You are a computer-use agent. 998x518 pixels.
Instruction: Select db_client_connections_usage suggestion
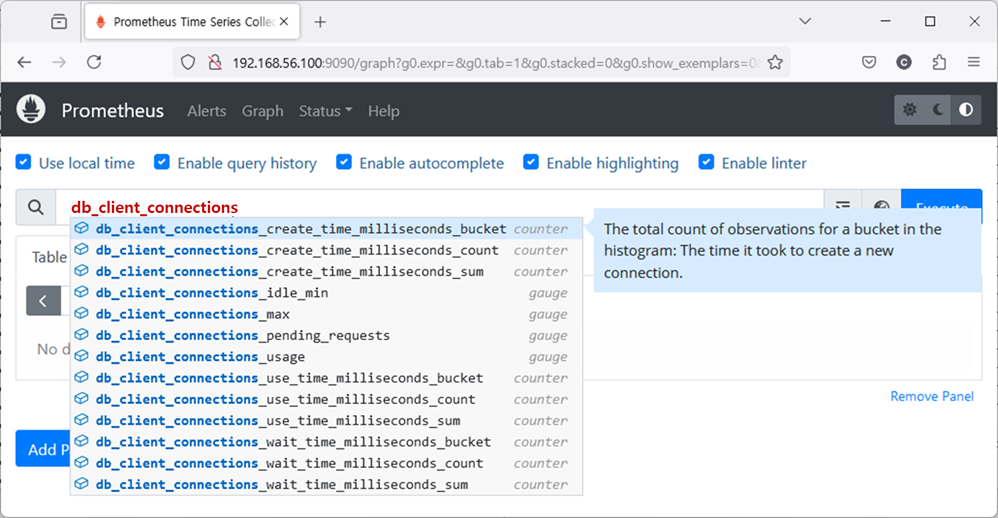tap(327, 357)
